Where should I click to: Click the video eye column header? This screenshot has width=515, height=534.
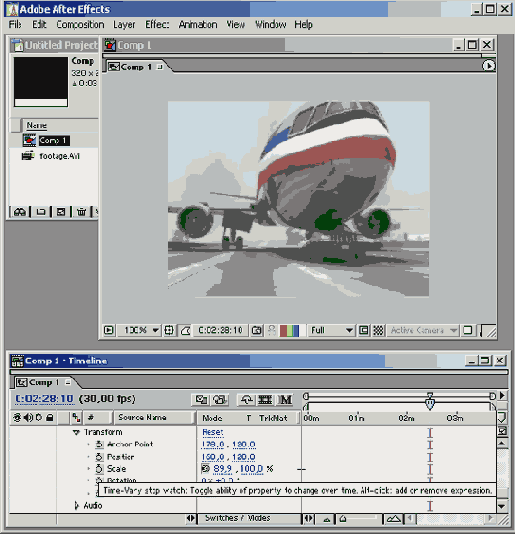coord(17,417)
